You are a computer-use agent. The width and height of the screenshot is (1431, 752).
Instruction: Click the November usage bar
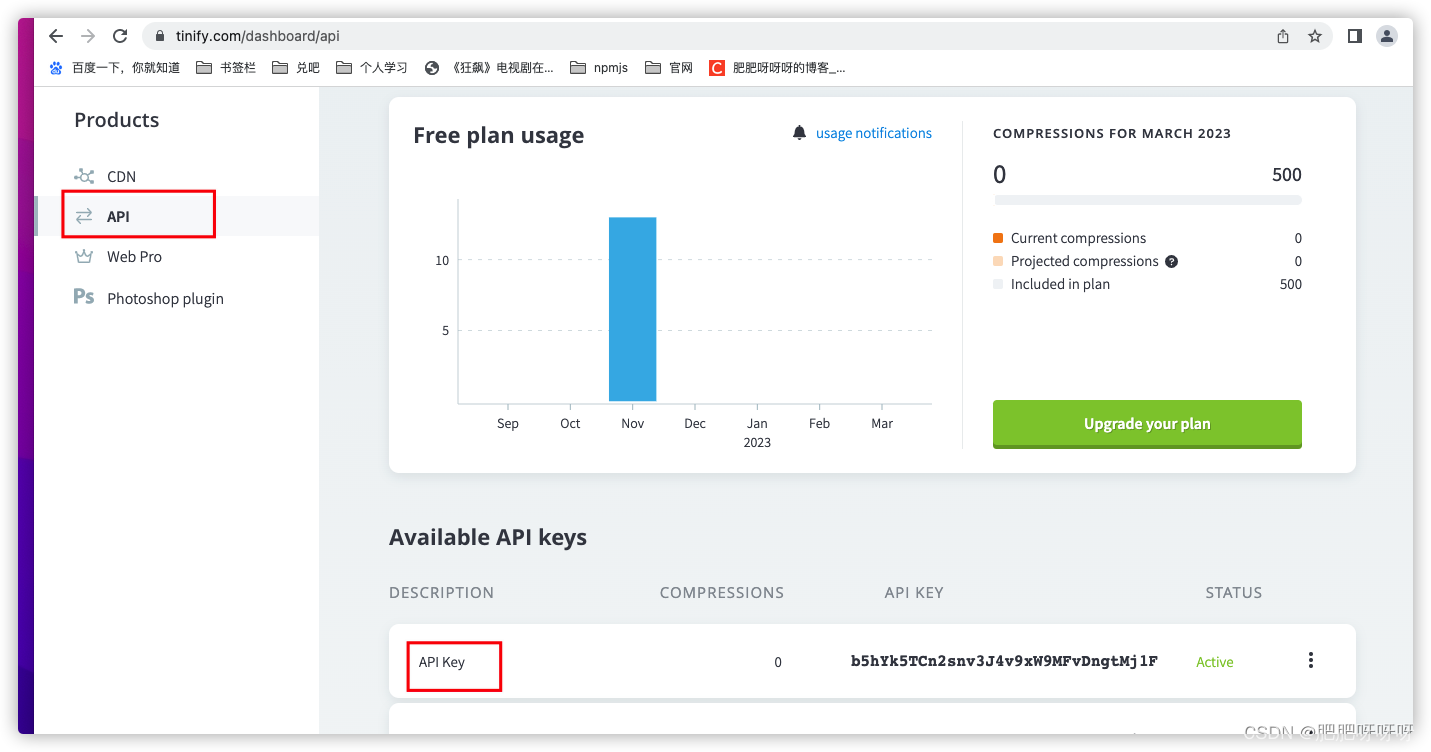(632, 309)
